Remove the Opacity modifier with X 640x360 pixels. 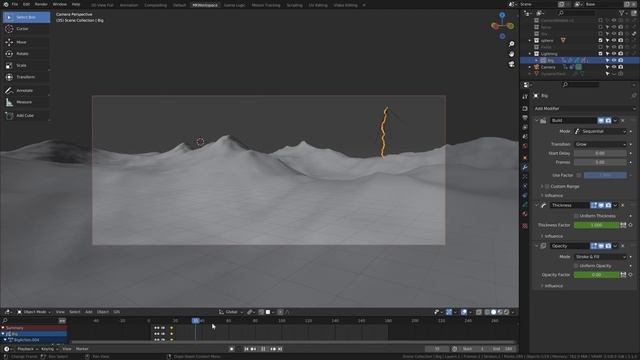pyautogui.click(x=622, y=246)
